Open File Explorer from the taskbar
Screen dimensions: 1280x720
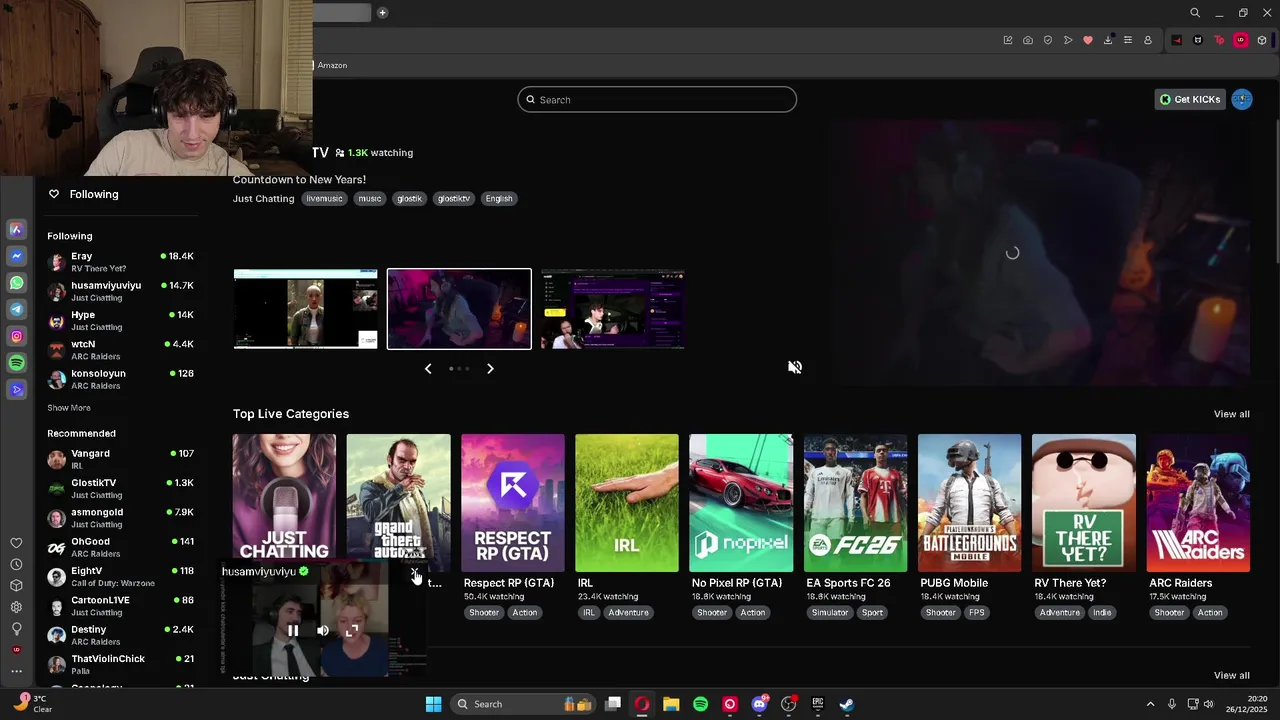pos(671,704)
